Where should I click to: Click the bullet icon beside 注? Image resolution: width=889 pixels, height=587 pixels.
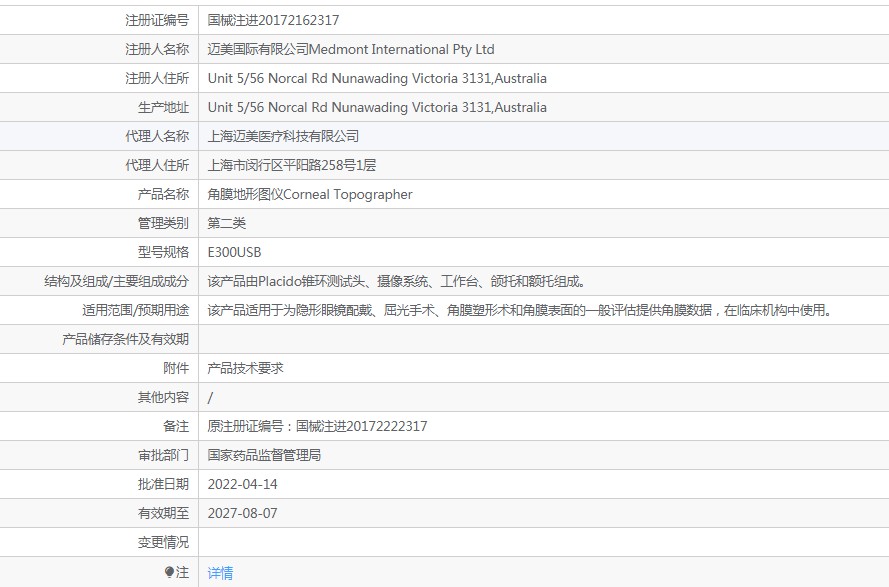169,572
